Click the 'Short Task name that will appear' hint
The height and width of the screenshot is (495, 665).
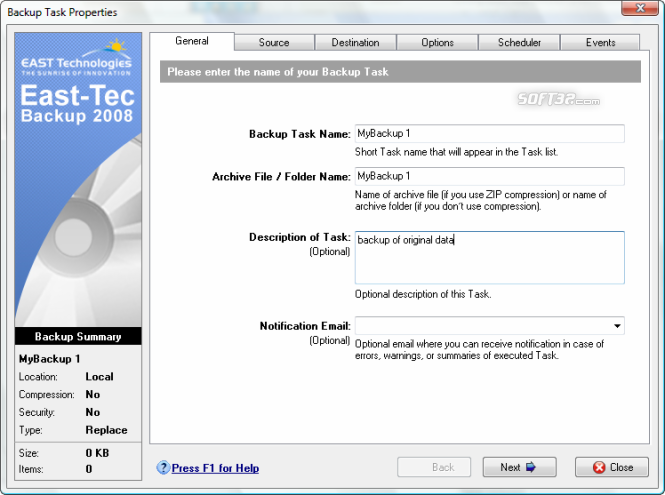(456, 152)
